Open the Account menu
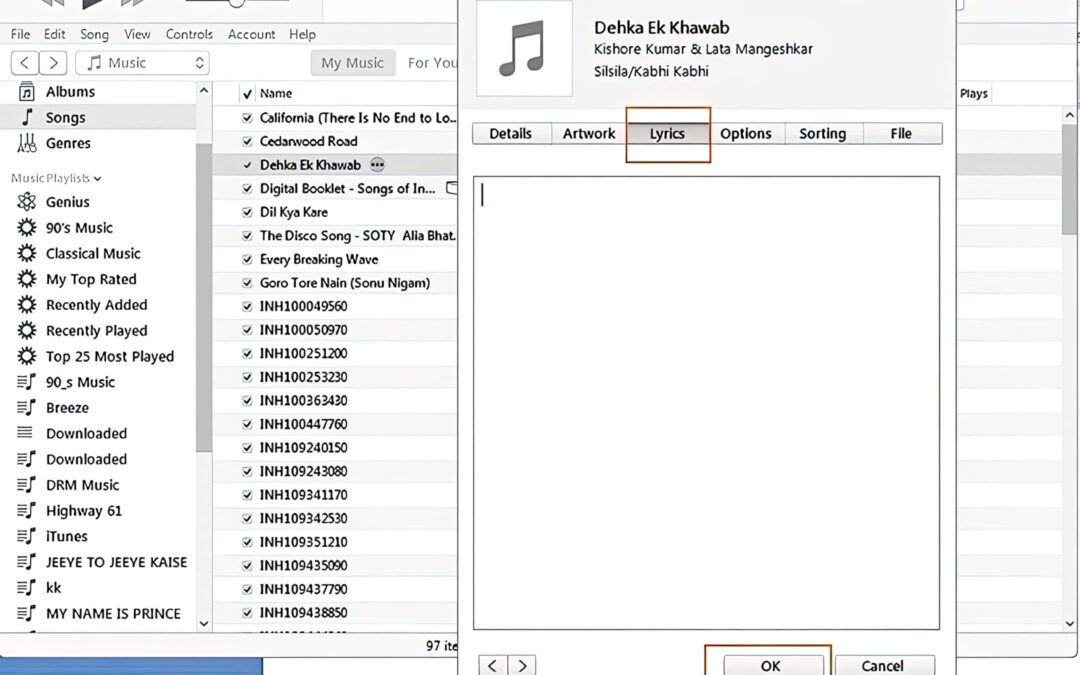Viewport: 1080px width, 675px height. [251, 34]
